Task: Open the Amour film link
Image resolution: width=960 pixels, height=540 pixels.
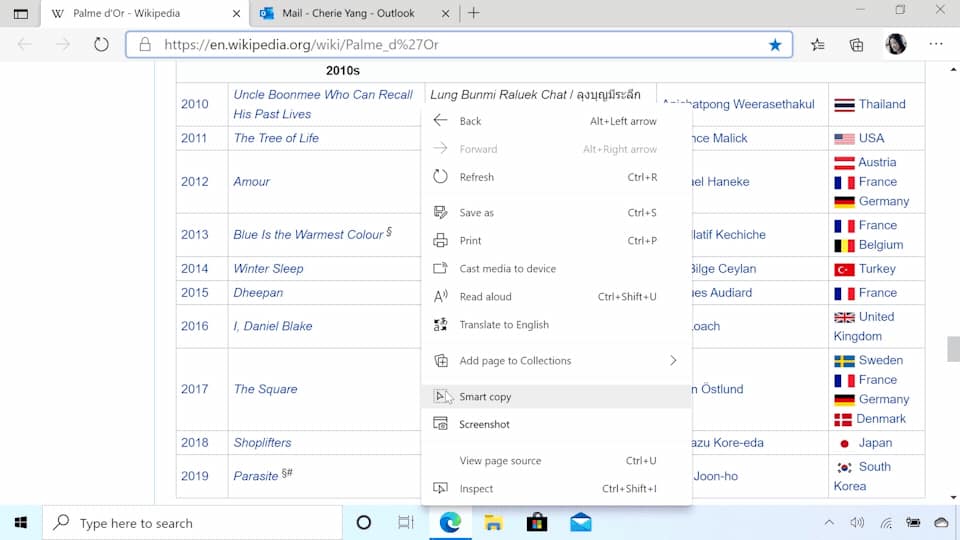Action: [252, 182]
